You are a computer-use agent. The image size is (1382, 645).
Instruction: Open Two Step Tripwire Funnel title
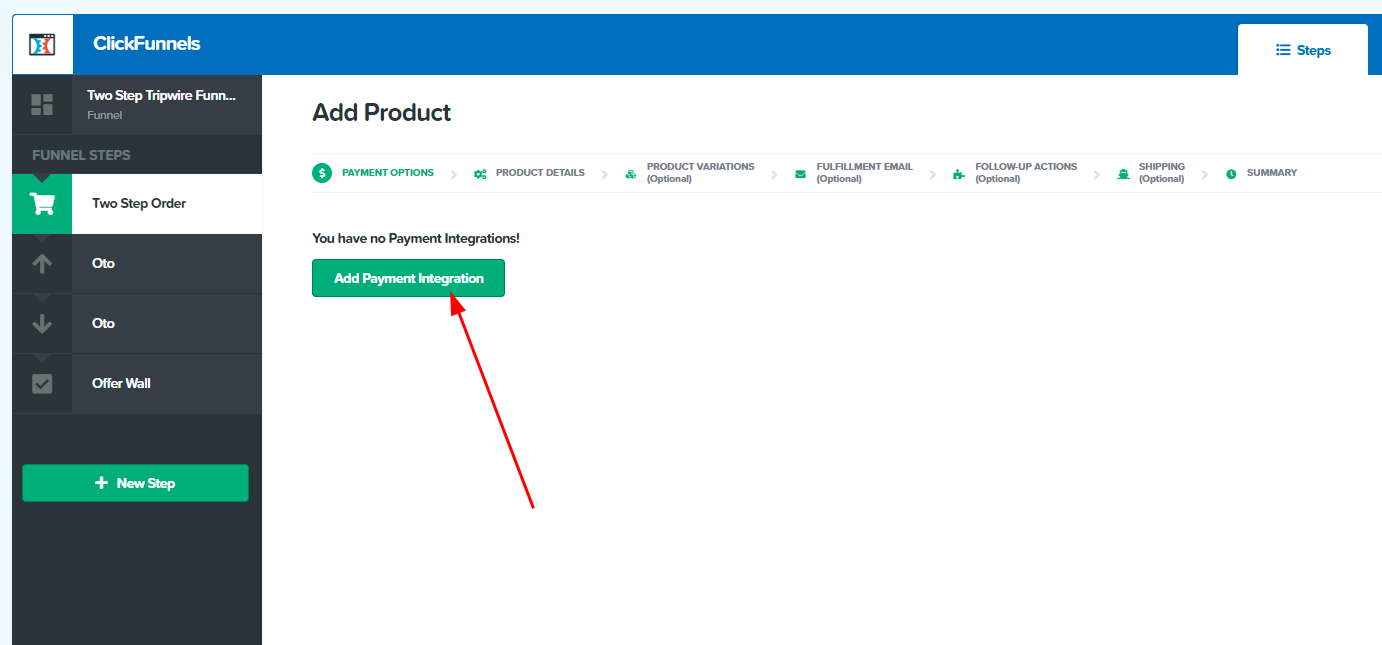tap(162, 96)
